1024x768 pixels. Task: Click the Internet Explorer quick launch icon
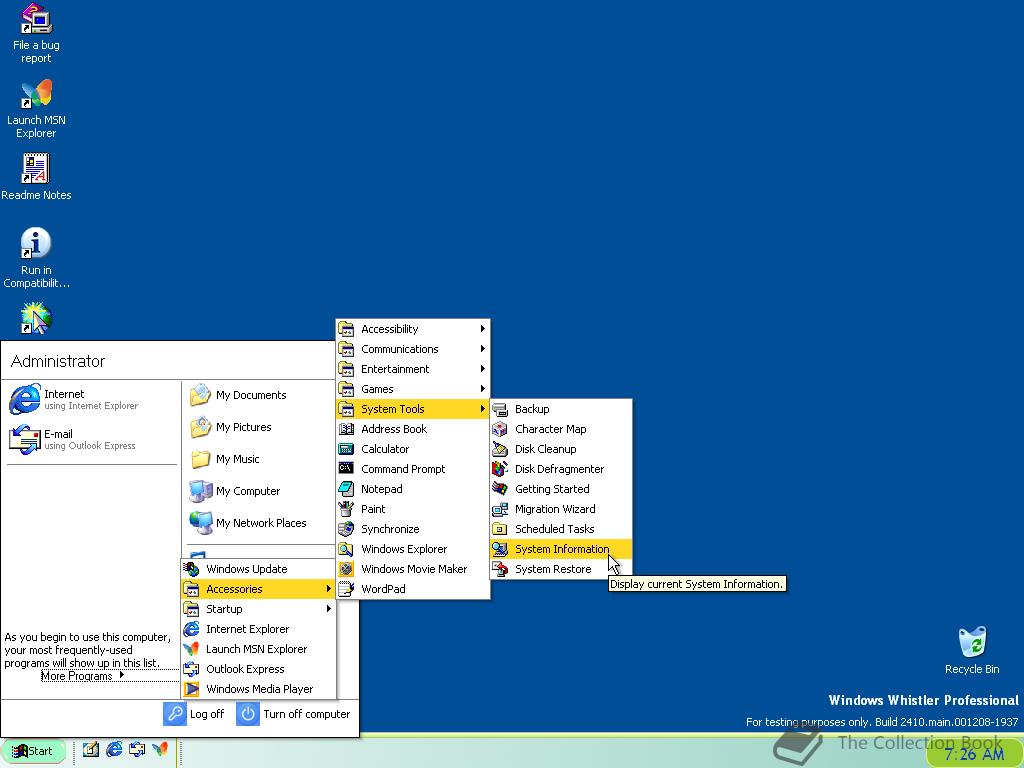[114, 750]
